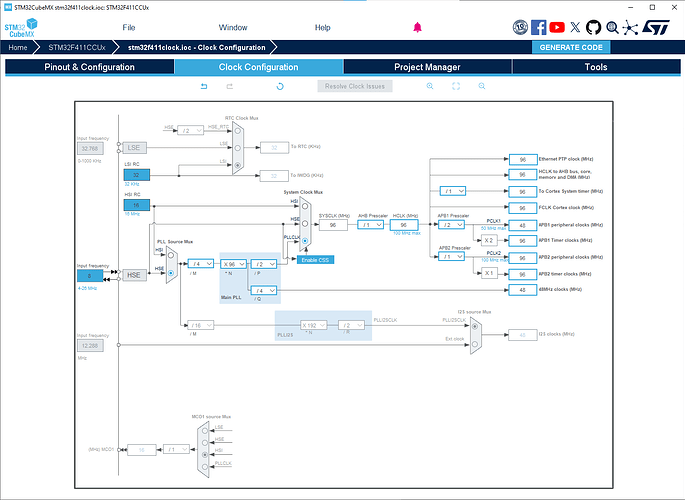Click the ST company logo
685x500 pixels.
tap(656, 28)
